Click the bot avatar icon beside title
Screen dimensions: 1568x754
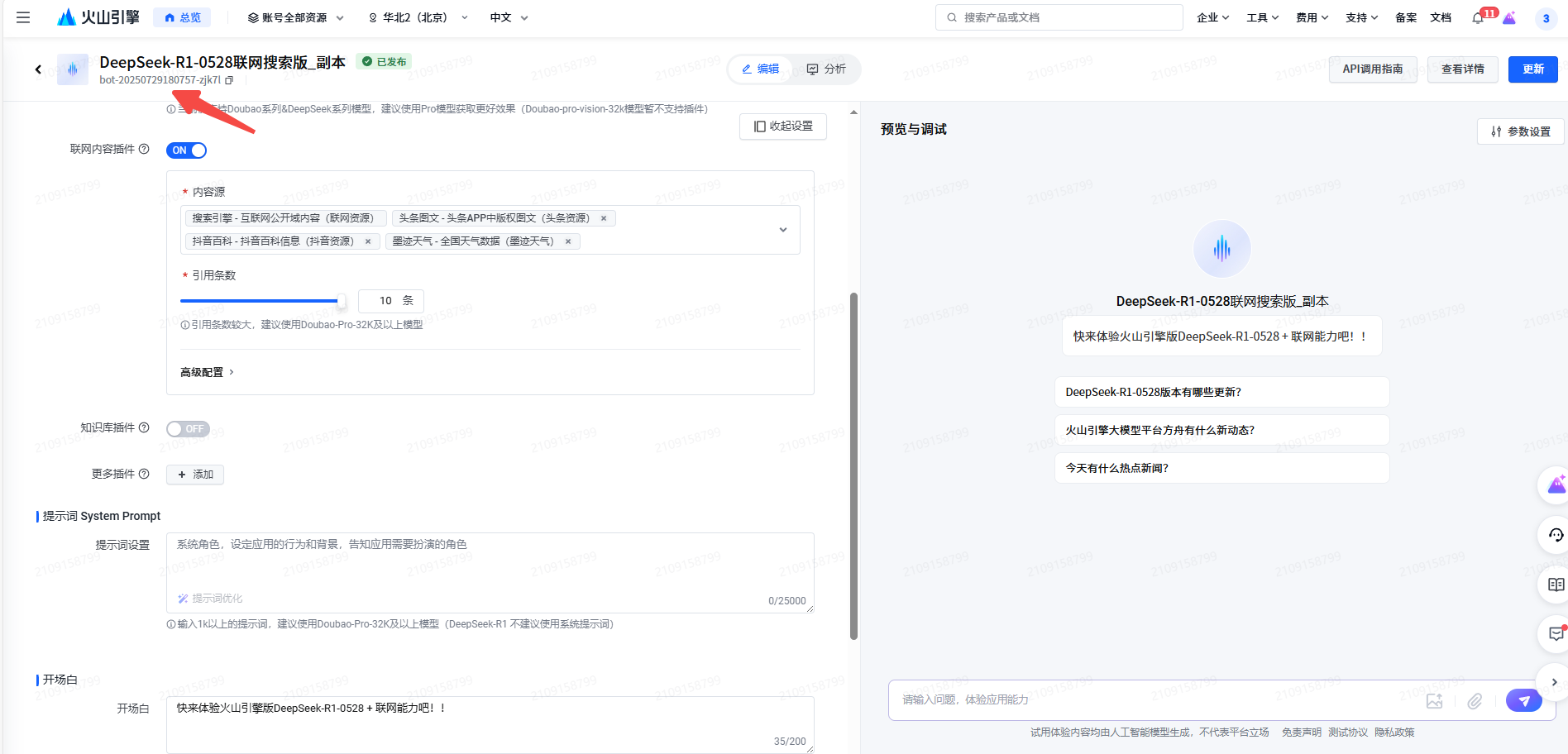(x=73, y=69)
